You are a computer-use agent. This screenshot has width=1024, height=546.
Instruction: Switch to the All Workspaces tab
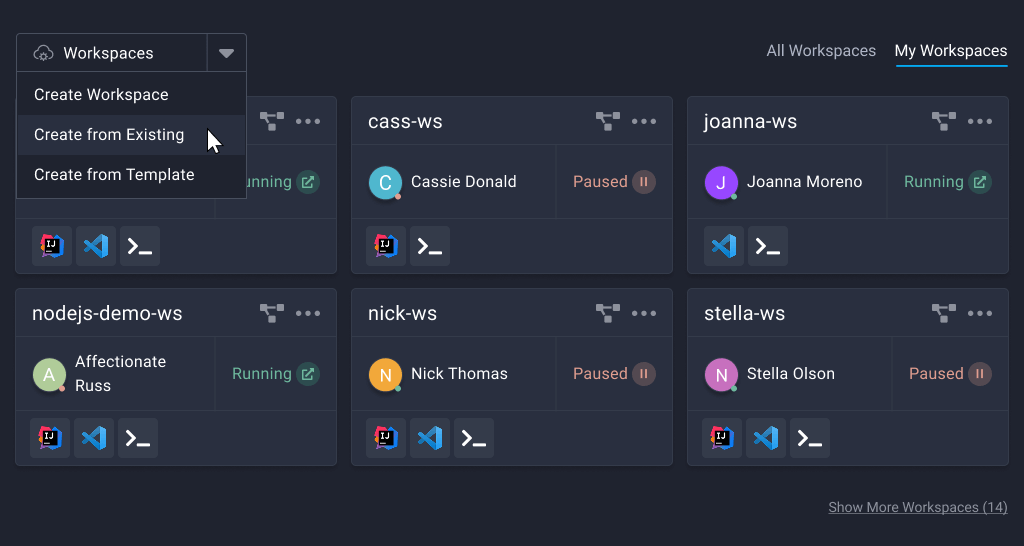tap(821, 51)
